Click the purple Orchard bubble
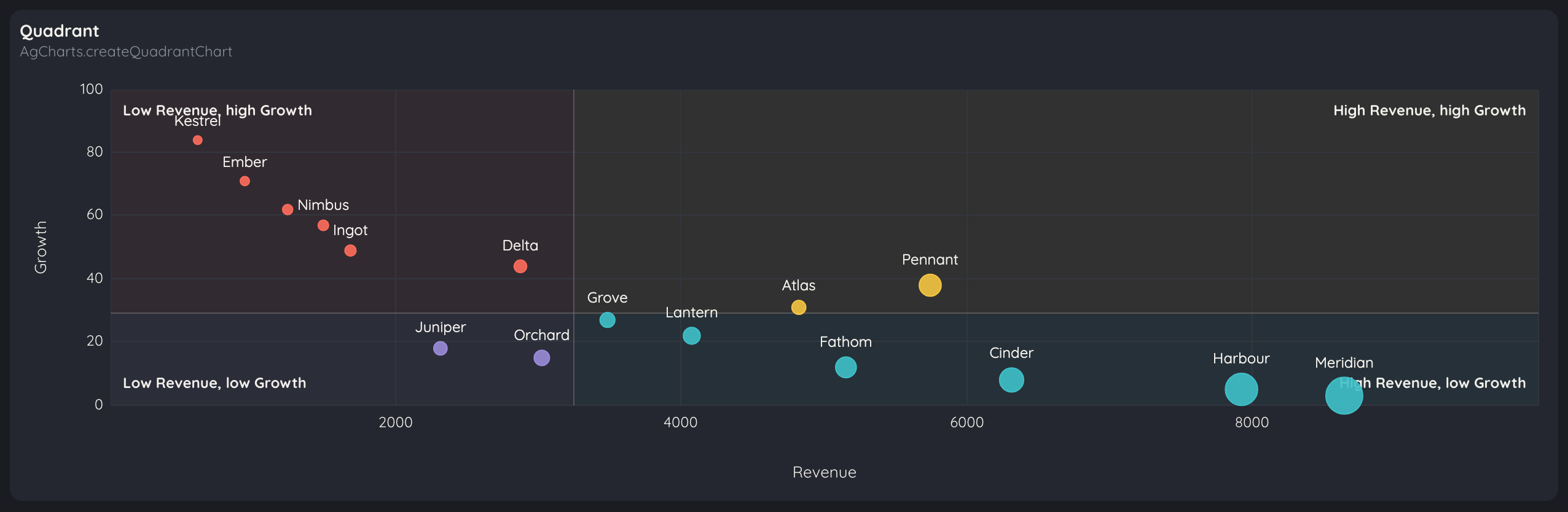The width and height of the screenshot is (1568, 512). pyautogui.click(x=541, y=358)
